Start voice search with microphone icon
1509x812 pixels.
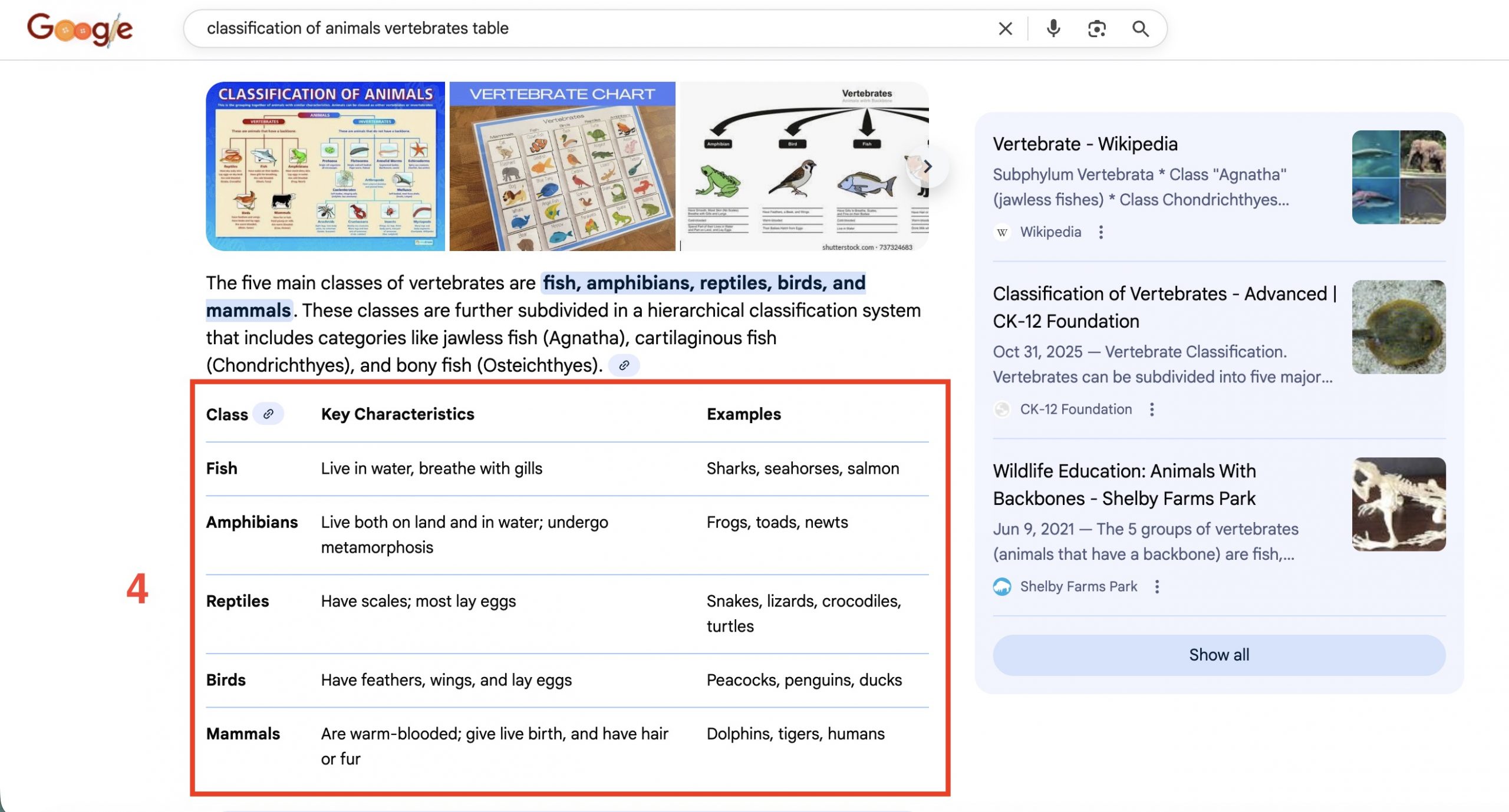(1053, 28)
